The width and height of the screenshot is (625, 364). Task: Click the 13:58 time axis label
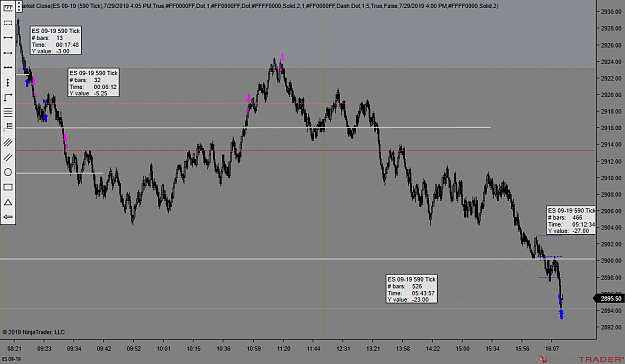(x=403, y=348)
